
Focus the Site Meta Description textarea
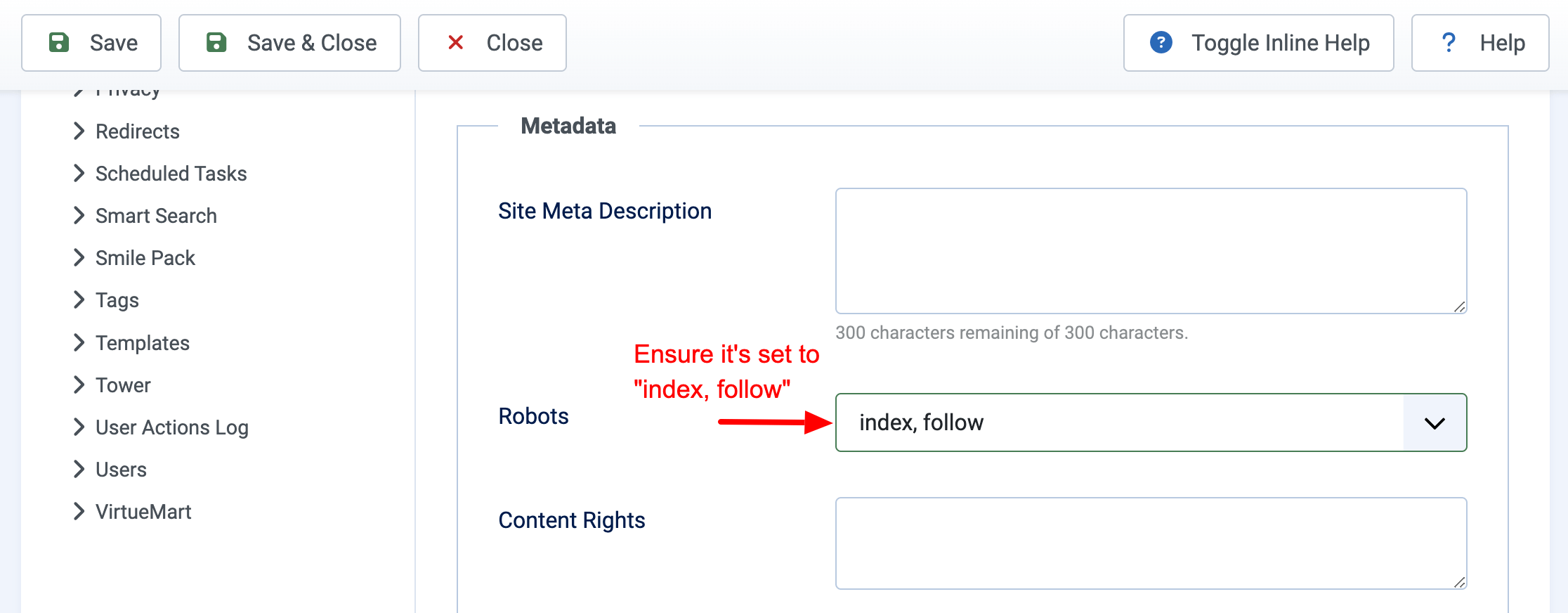[x=1151, y=251]
